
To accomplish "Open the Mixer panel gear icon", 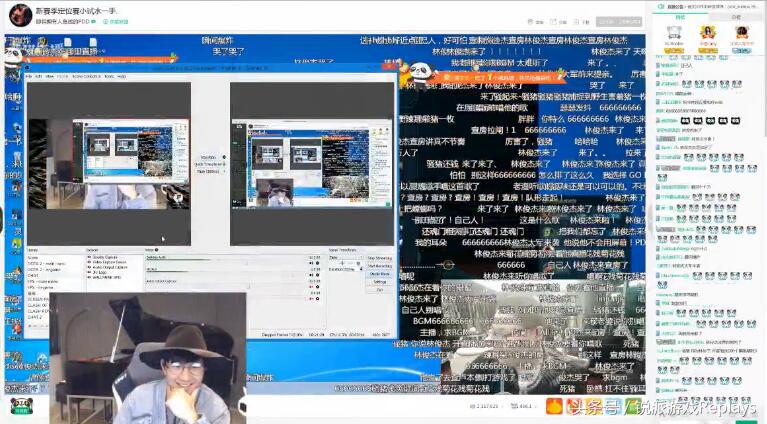I will click(156, 250).
